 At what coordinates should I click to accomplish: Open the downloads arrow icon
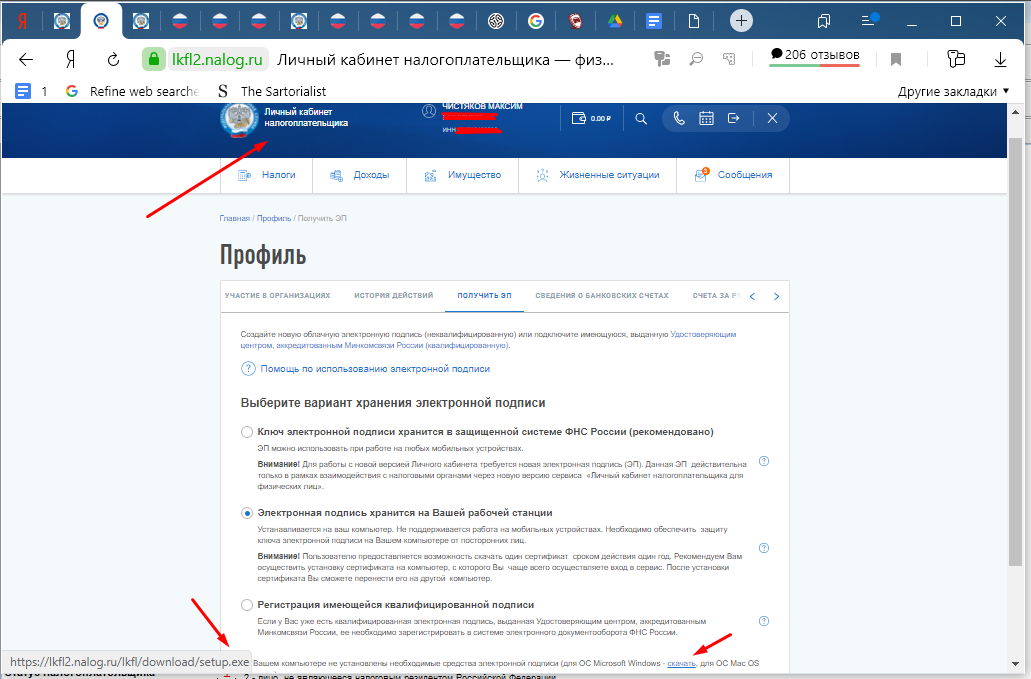point(1000,60)
